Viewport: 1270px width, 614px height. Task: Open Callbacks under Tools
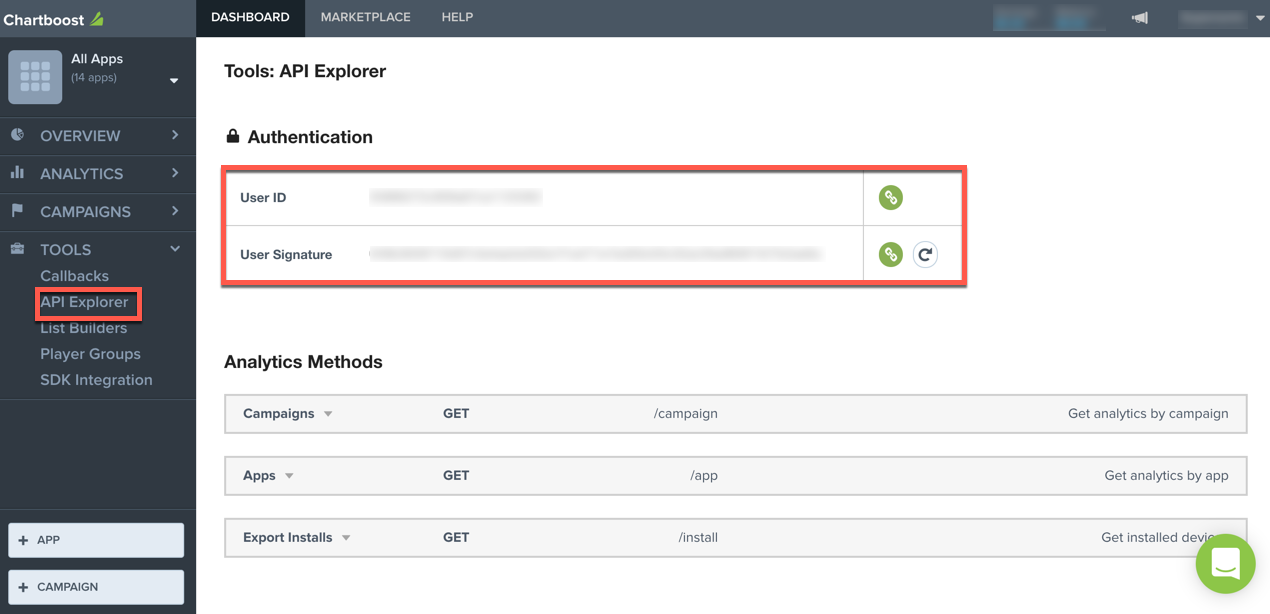74,276
